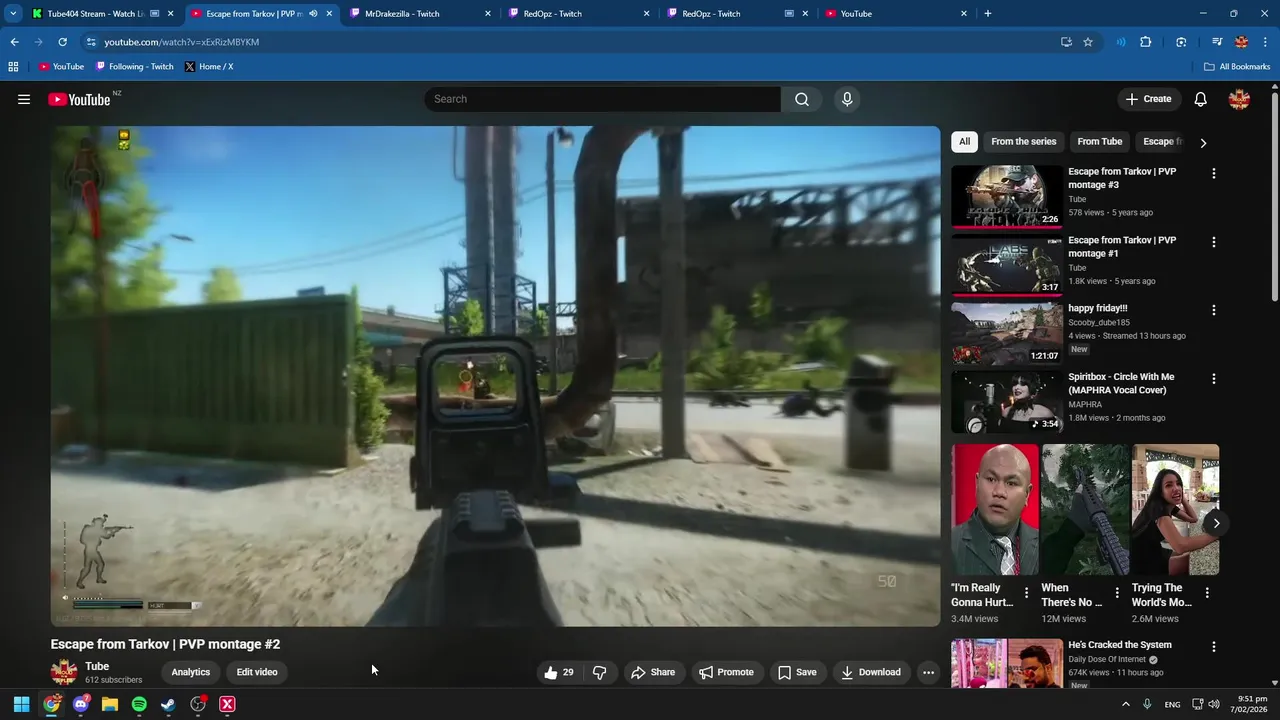
Task: Open options for Trying The World's short
Action: pyautogui.click(x=1207, y=593)
